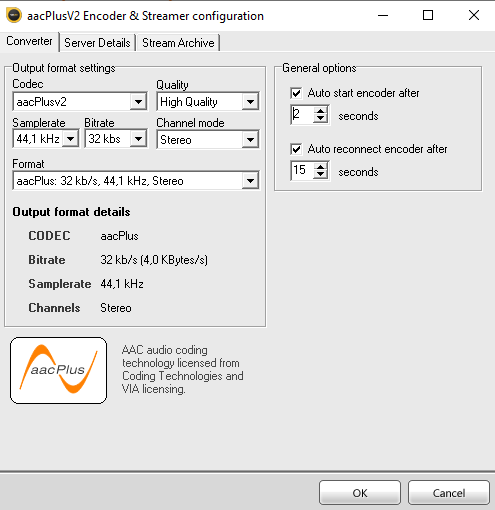Click the aacPlus logo image
This screenshot has height=510, width=495.
58,370
